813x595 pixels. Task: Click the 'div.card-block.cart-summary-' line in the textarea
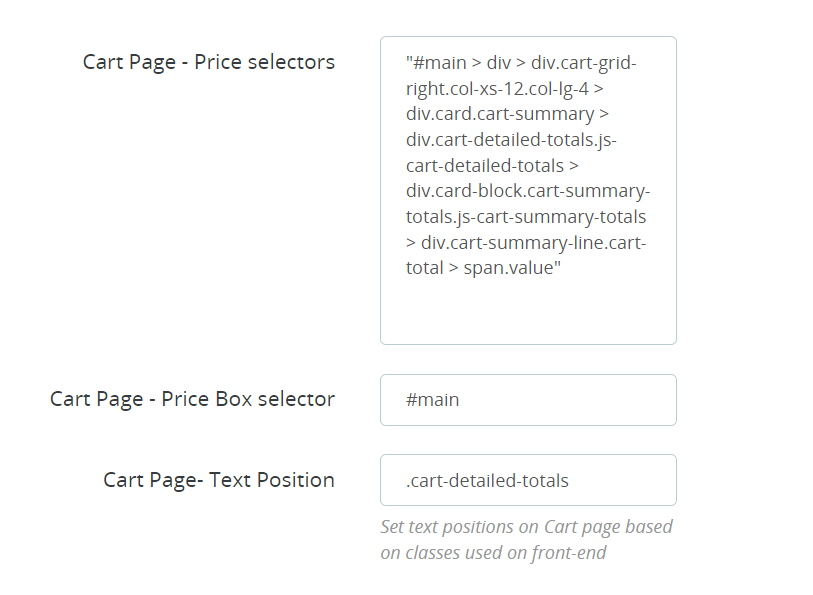528,191
